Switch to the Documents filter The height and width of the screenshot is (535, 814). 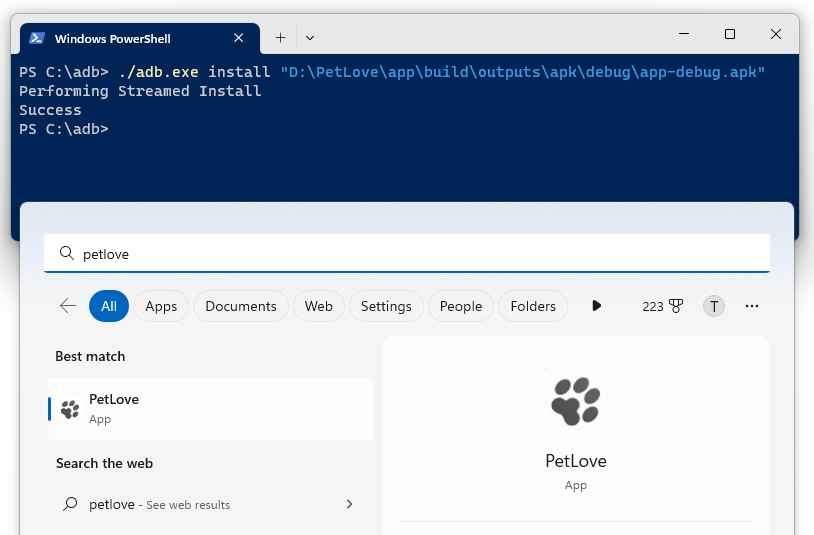241,306
